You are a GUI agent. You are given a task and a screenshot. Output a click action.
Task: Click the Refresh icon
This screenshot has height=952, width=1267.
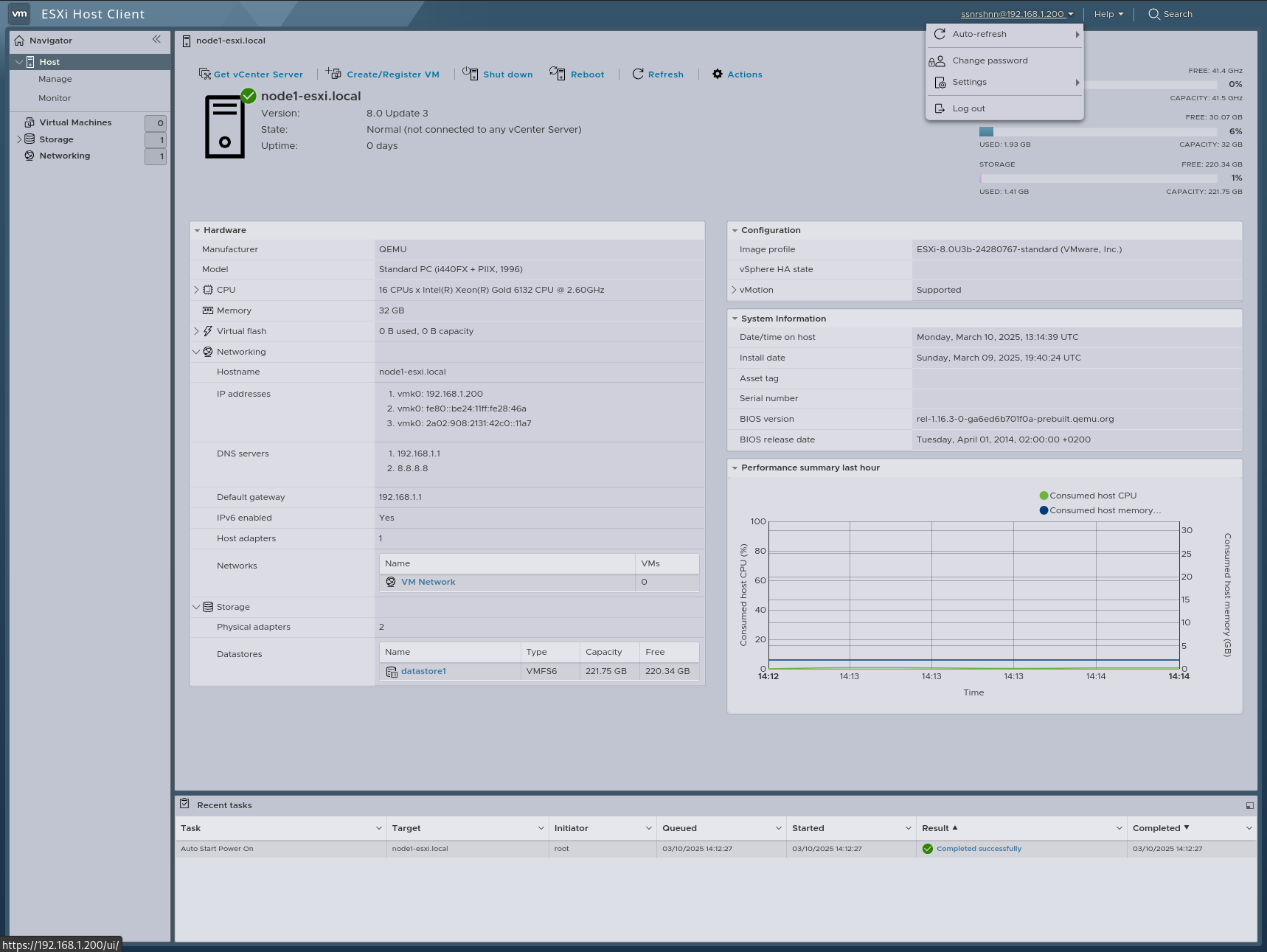tap(637, 74)
